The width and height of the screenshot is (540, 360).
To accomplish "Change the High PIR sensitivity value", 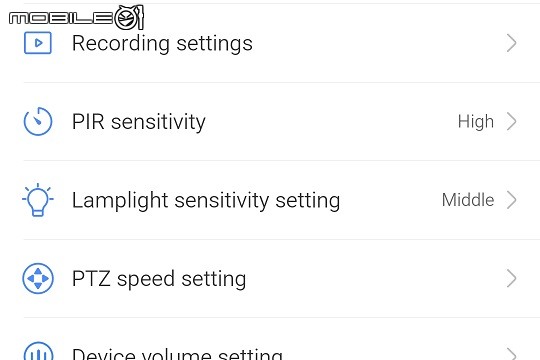I will pyautogui.click(x=476, y=122).
